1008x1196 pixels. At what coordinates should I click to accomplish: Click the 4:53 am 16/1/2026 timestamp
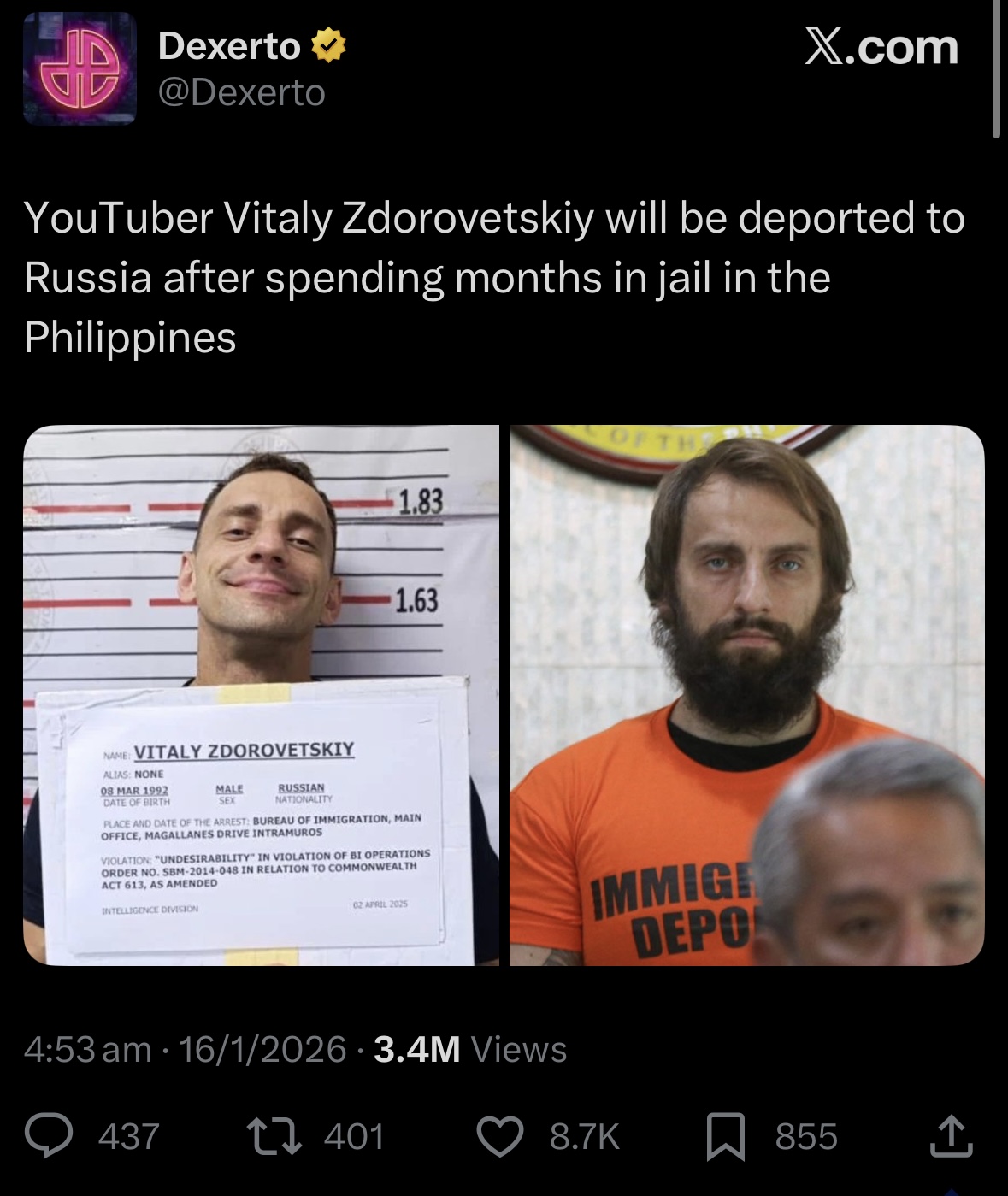[186, 1049]
